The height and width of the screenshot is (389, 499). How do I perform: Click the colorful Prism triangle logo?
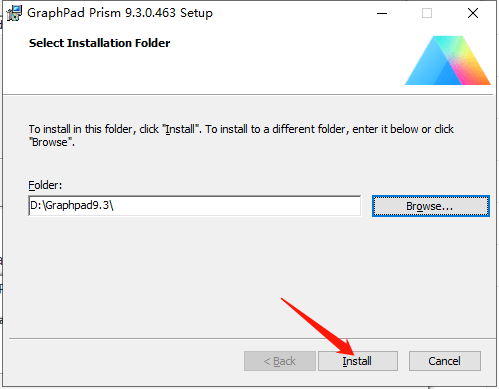pyautogui.click(x=448, y=60)
